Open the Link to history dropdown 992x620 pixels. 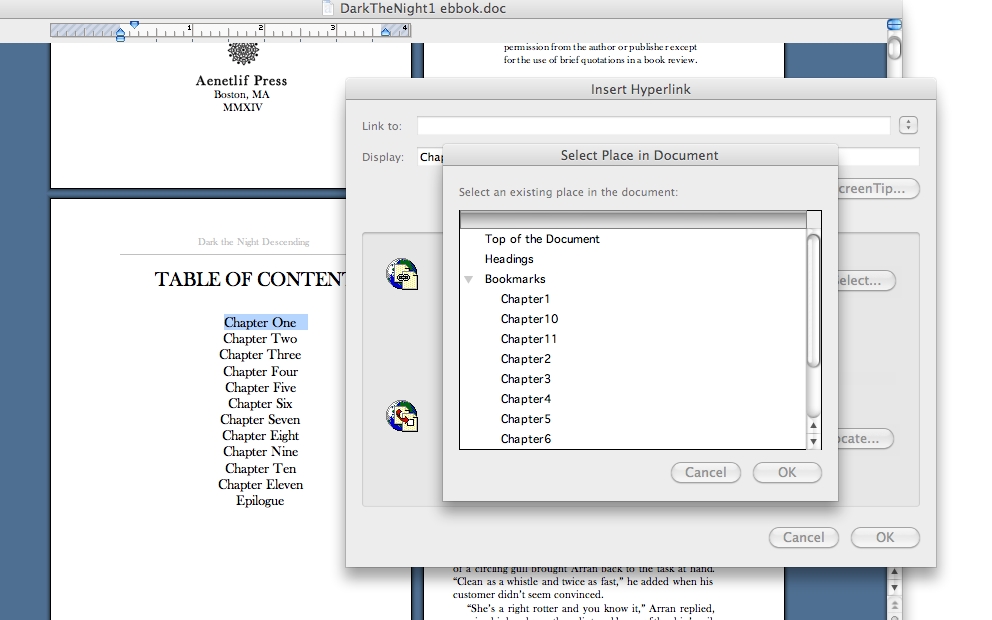pos(908,126)
